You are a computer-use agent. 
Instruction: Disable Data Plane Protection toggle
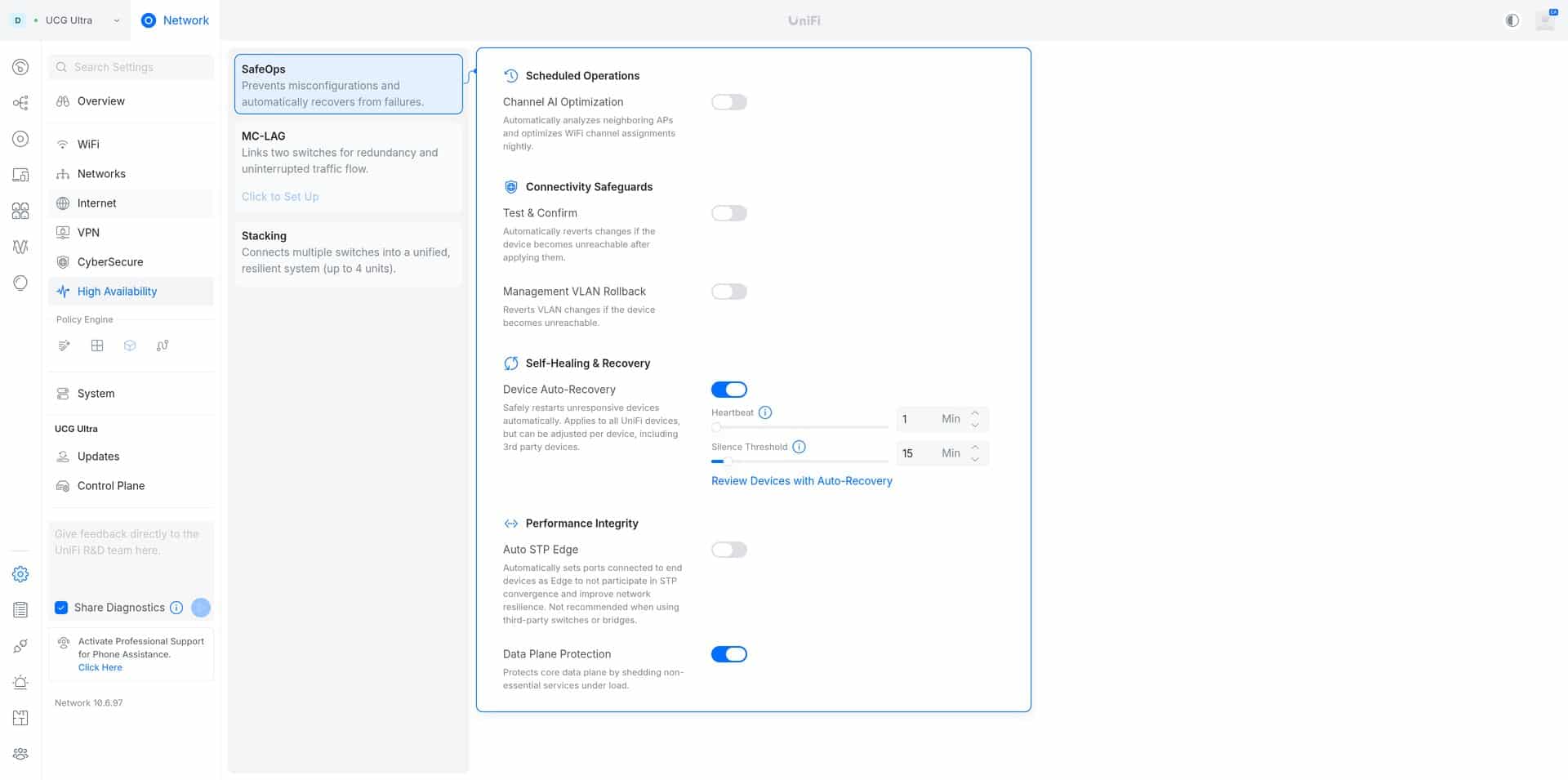[x=729, y=654]
